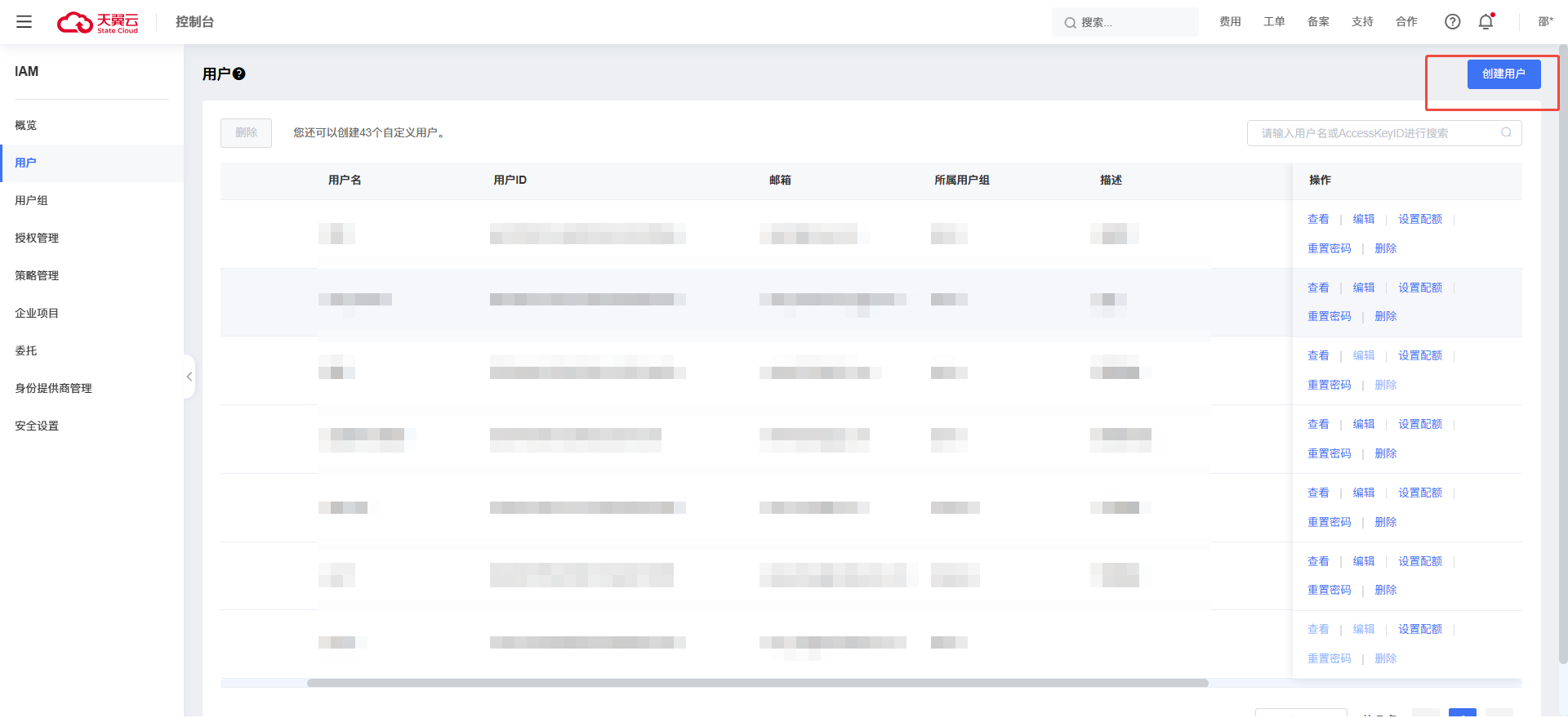
Task: Click 删除 in the first user row
Action: click(x=1386, y=248)
